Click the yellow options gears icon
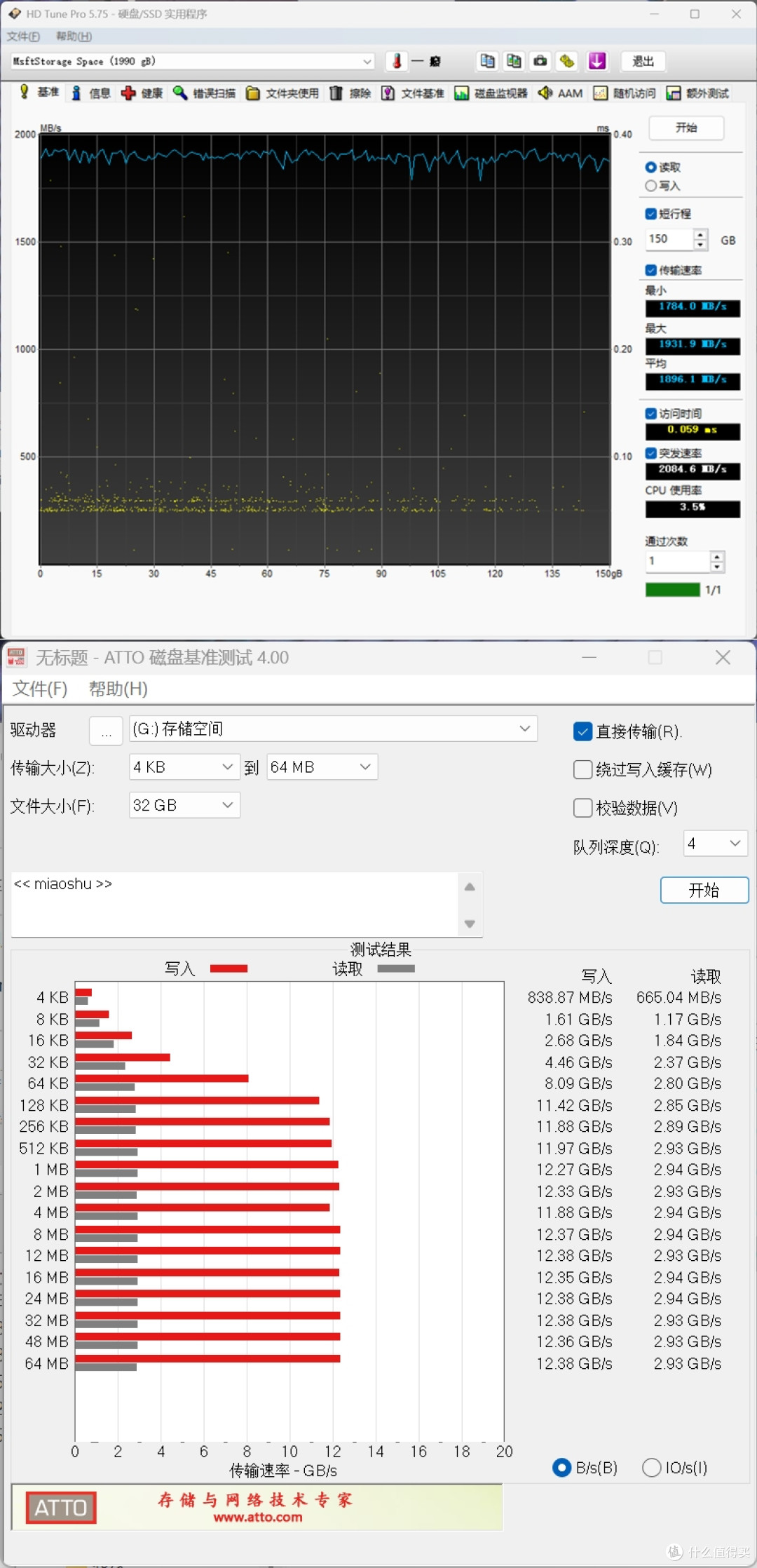757x1568 pixels. (567, 61)
